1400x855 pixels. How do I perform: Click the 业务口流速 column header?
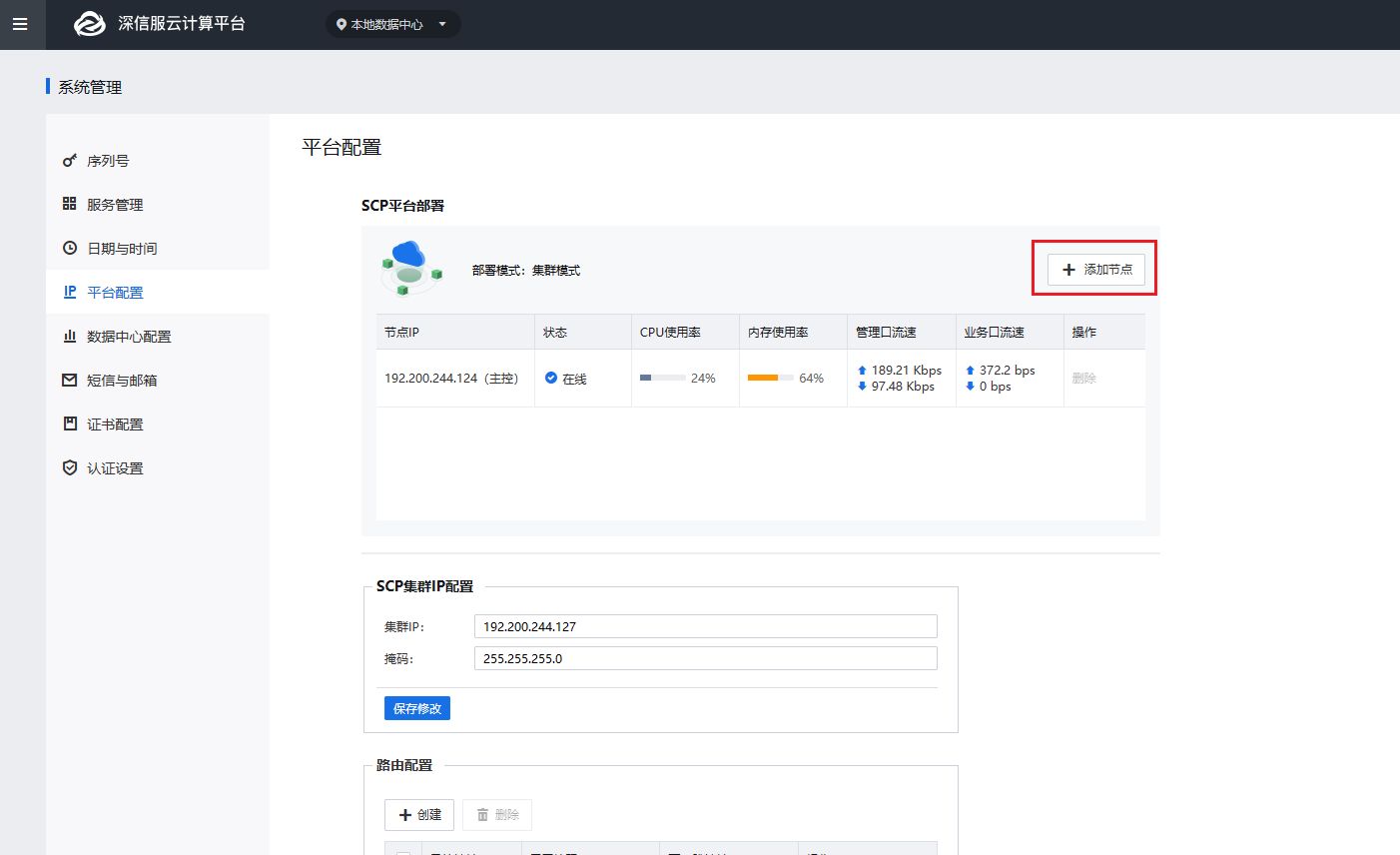click(x=1010, y=332)
